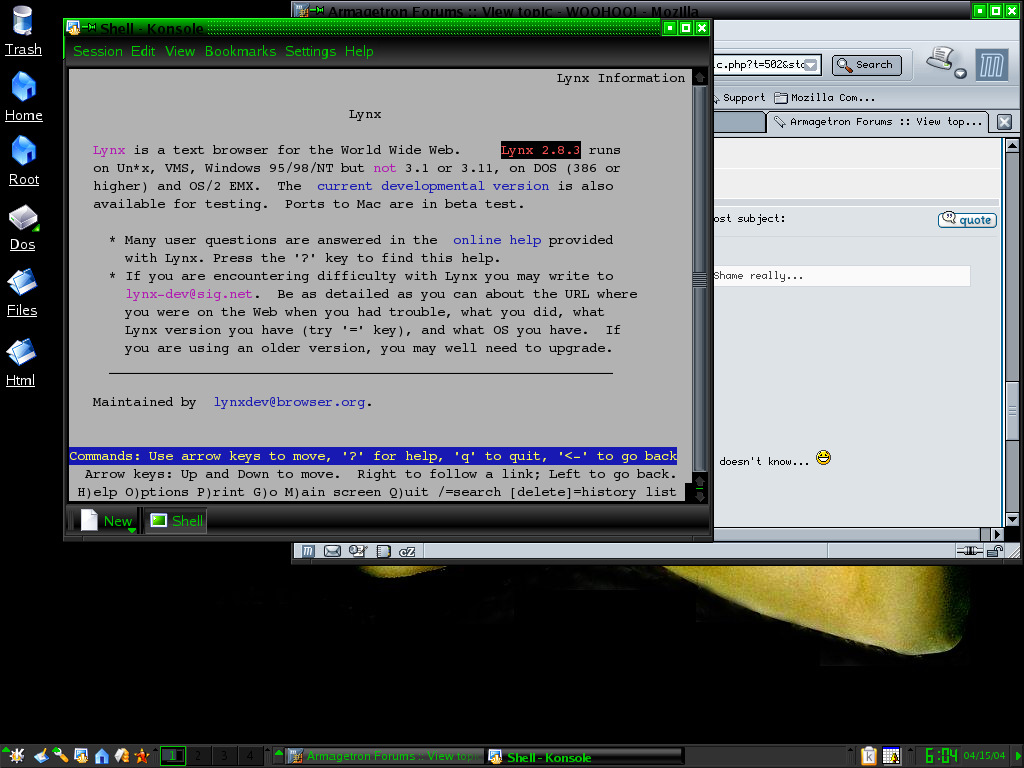
Task: Close the current Mozilla tab
Action: [1004, 122]
